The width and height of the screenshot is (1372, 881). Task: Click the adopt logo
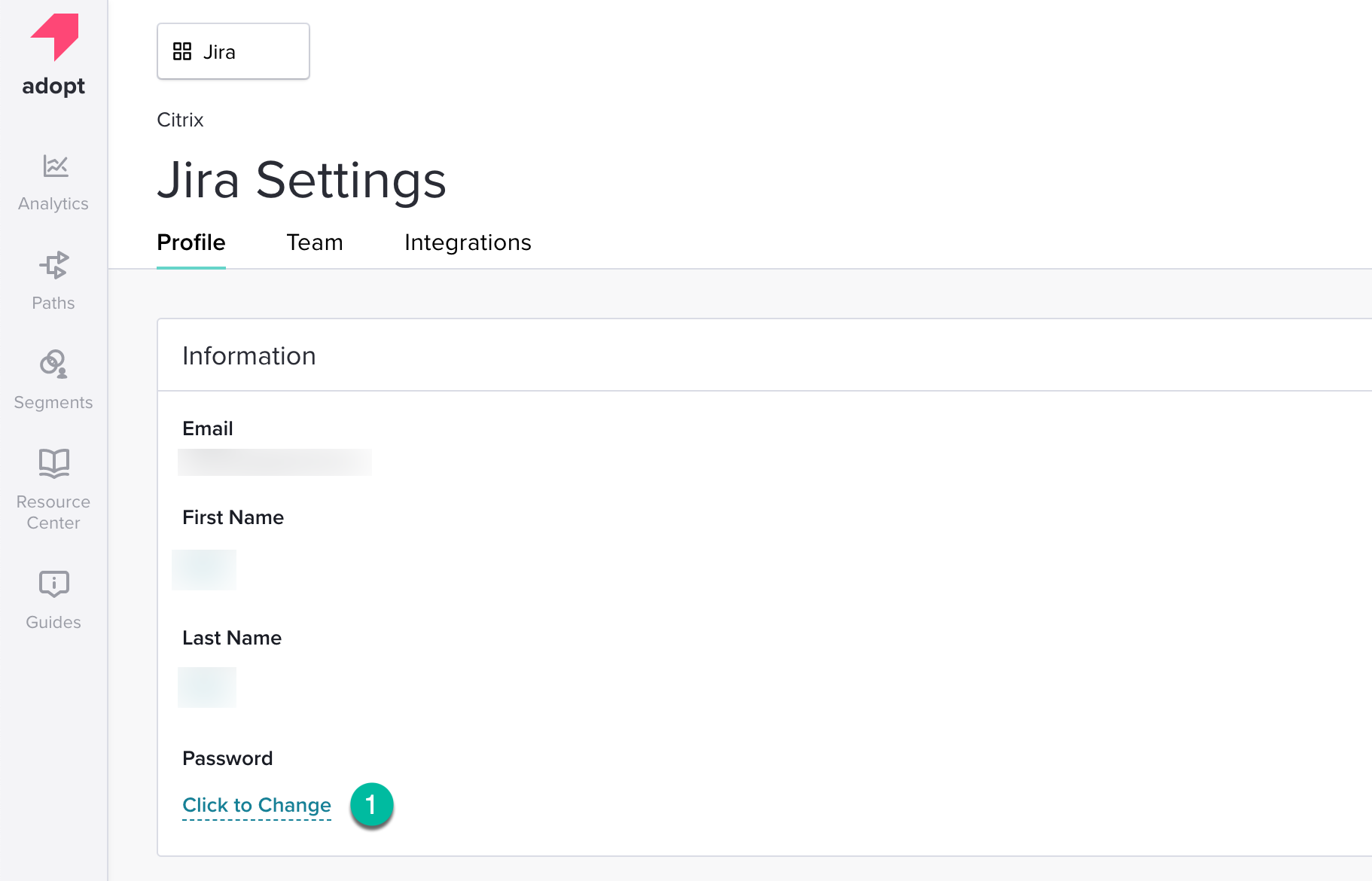pyautogui.click(x=53, y=56)
